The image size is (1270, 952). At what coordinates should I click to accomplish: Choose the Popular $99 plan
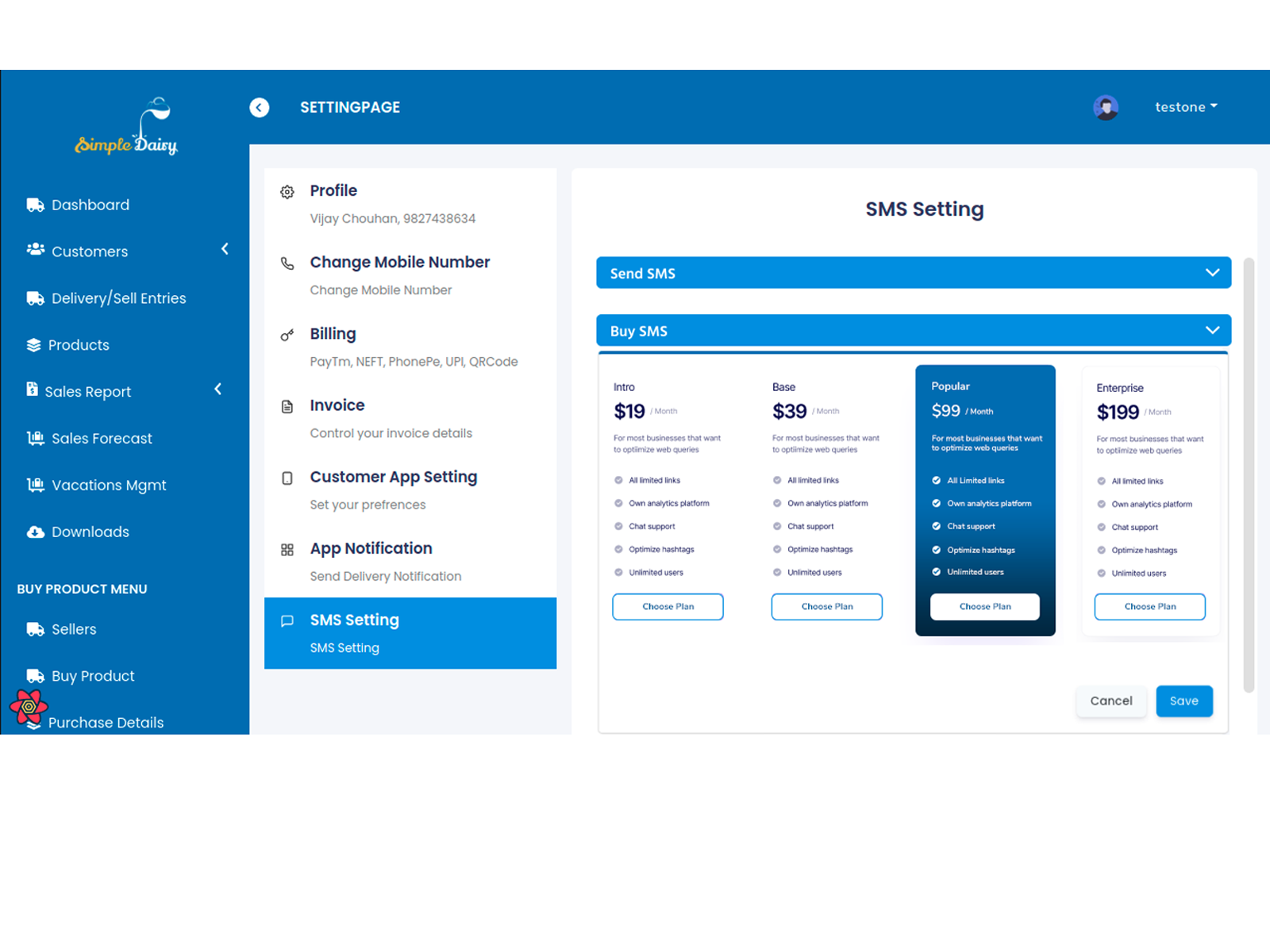984,606
